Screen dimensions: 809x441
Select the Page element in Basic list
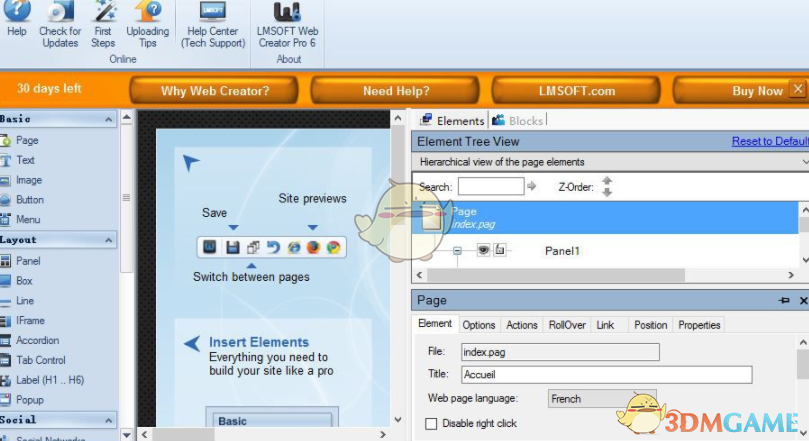(21, 140)
